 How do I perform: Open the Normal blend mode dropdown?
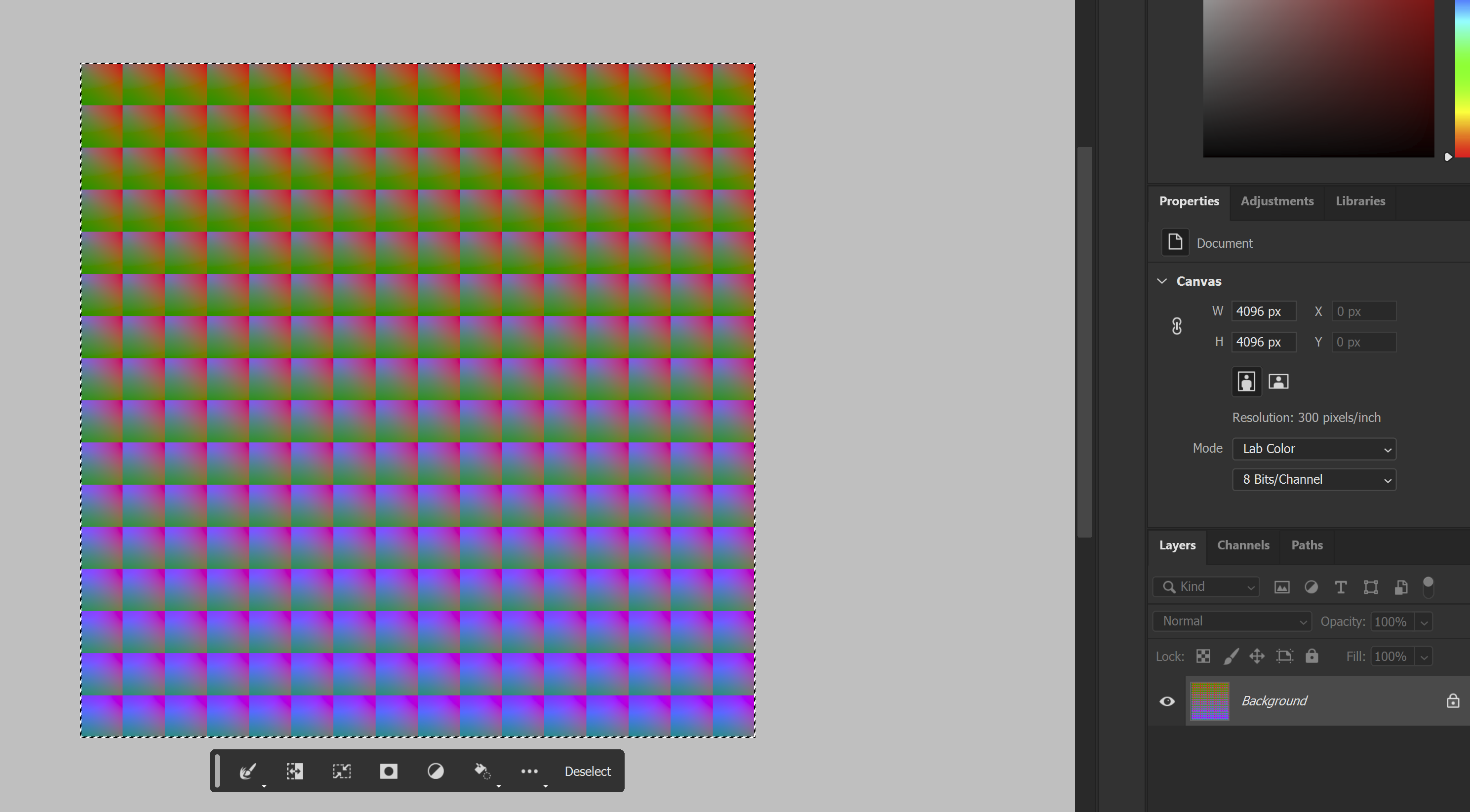[1232, 621]
